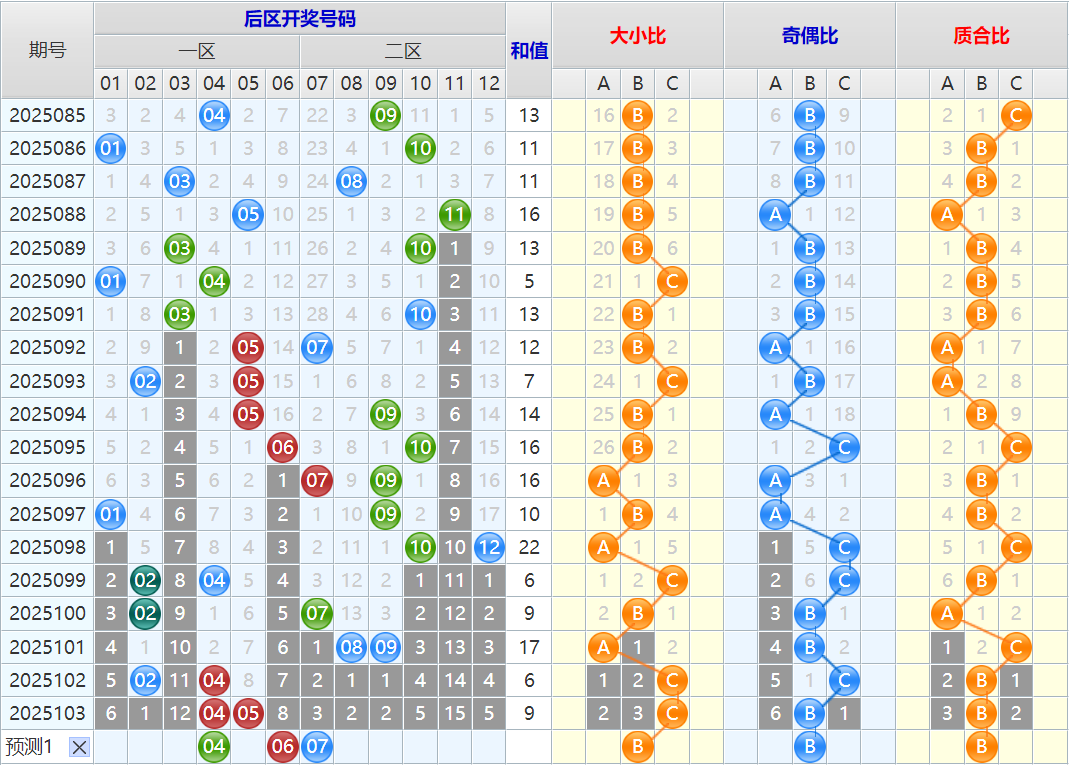Screen dimensions: 1069x765
Task: Click the 大小比 header
Action: tap(637, 35)
